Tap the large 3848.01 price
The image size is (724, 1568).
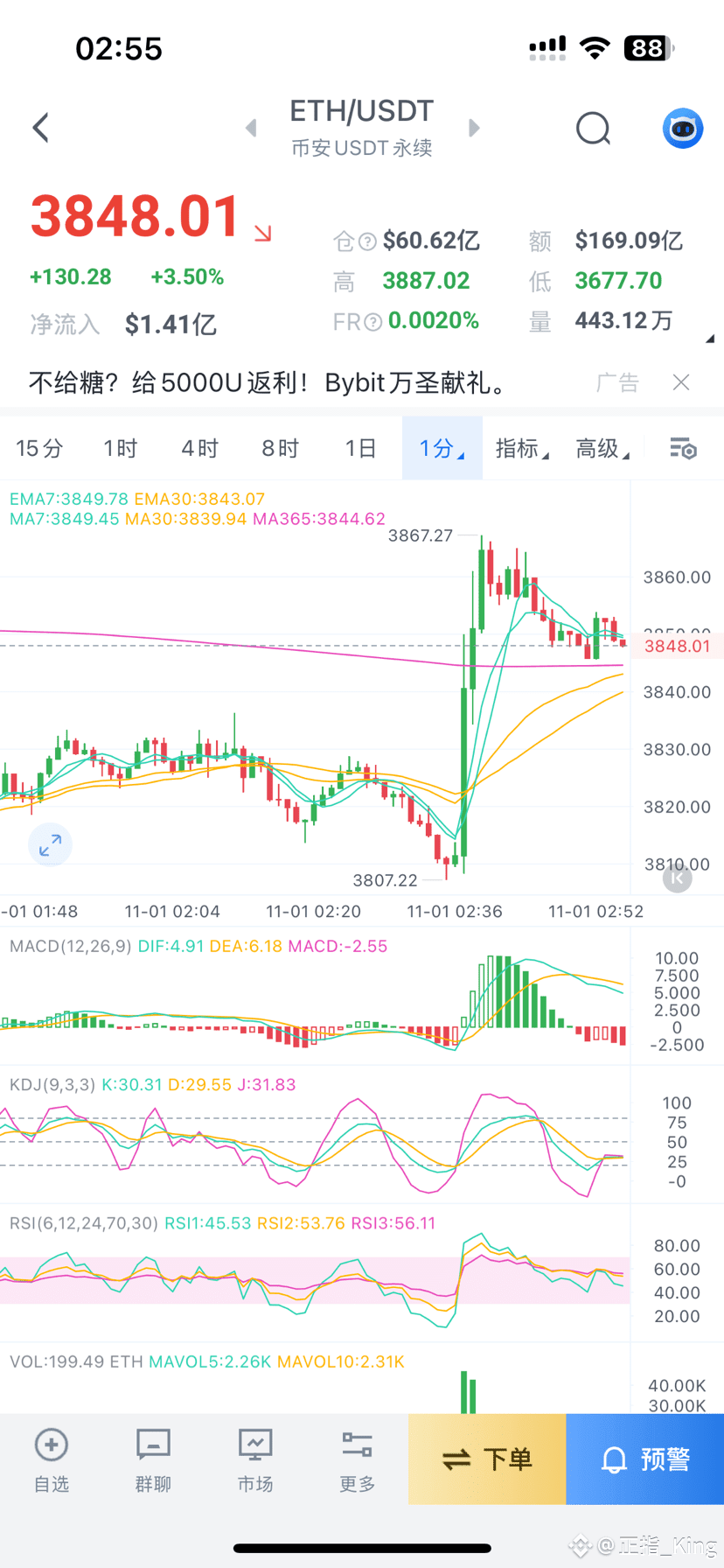pos(136,216)
